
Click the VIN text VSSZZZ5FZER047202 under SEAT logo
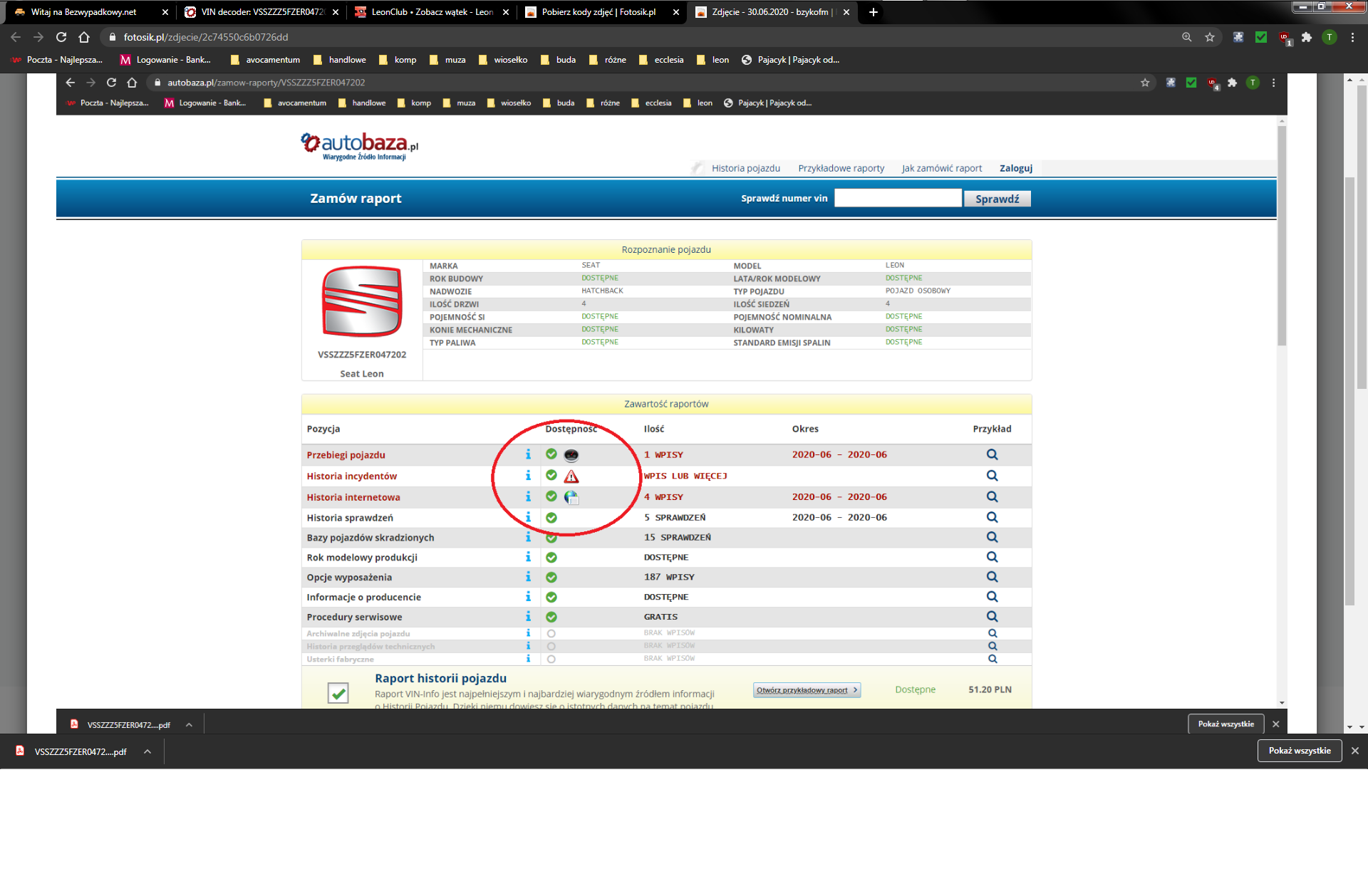click(x=362, y=355)
